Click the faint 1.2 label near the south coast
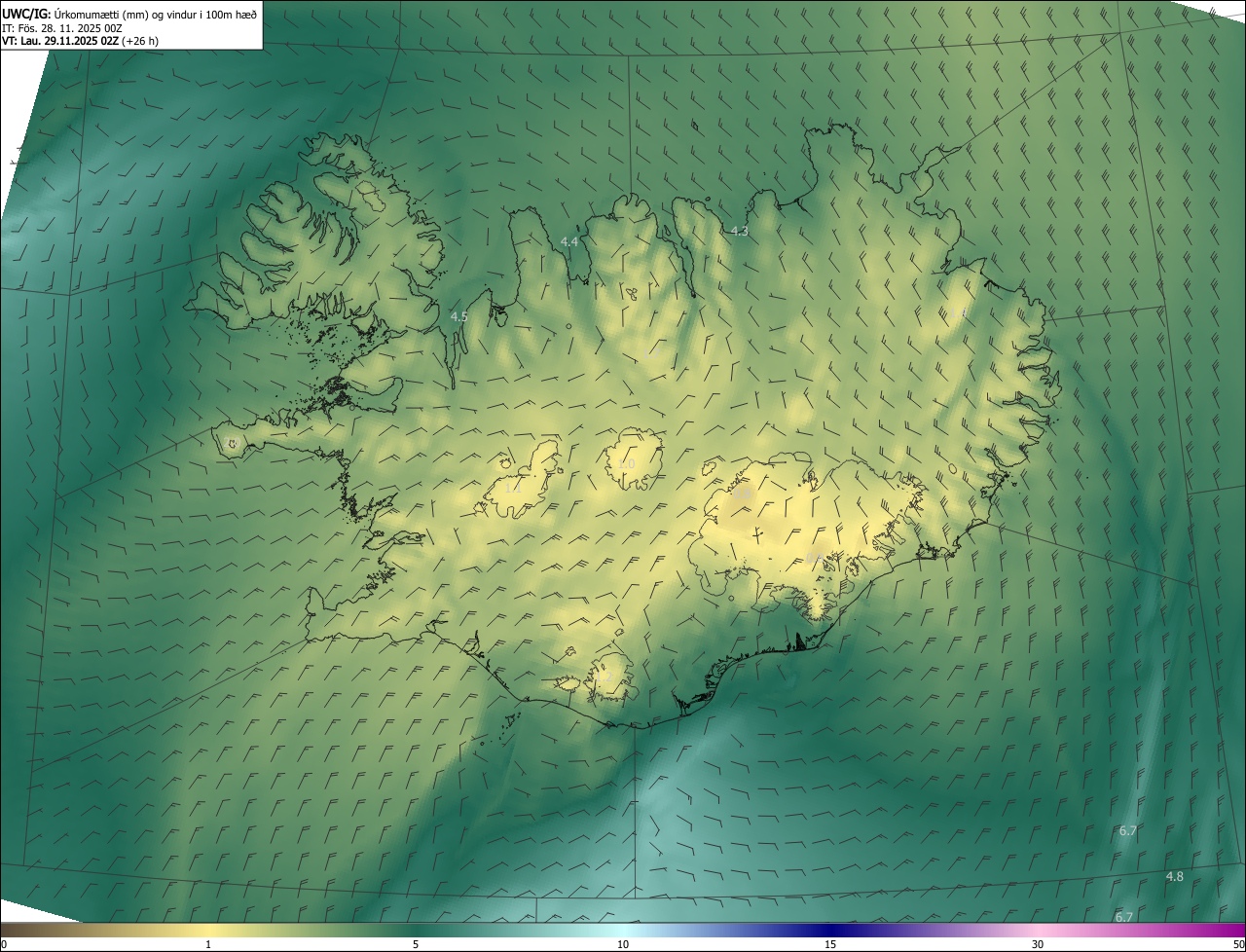The image size is (1246, 952). (604, 677)
